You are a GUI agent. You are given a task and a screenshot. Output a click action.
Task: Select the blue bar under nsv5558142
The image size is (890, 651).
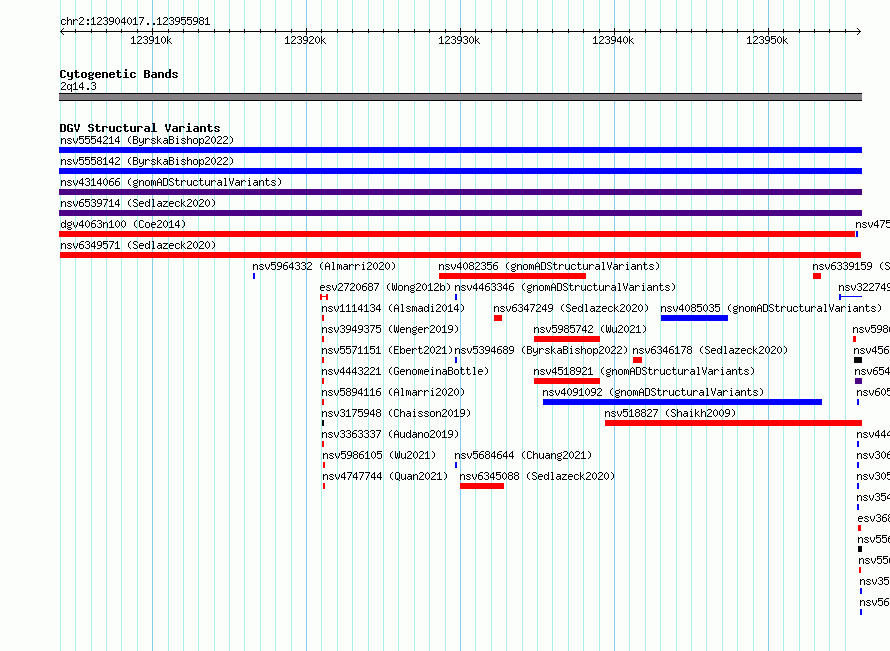[460, 171]
